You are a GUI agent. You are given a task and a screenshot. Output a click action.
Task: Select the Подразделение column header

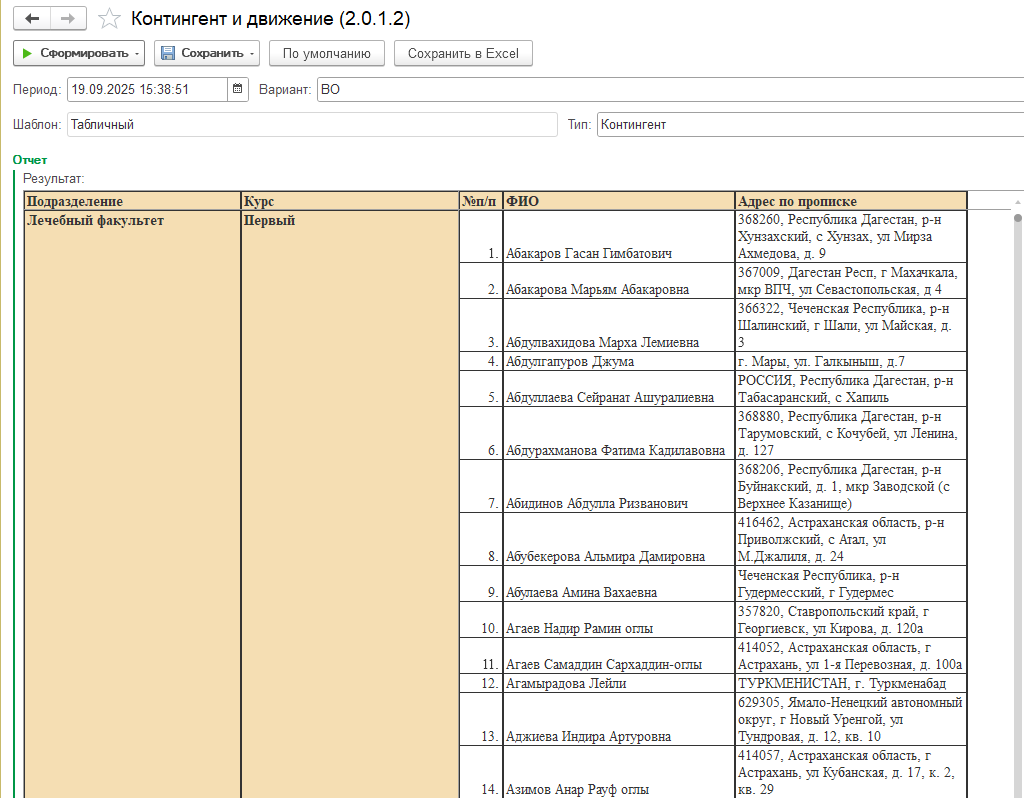point(132,201)
